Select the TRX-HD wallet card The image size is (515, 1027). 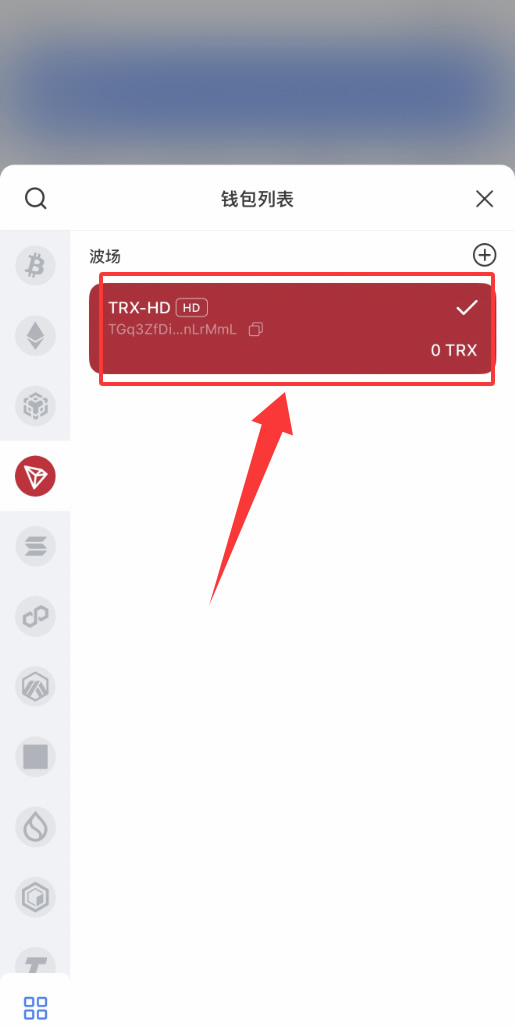292,327
